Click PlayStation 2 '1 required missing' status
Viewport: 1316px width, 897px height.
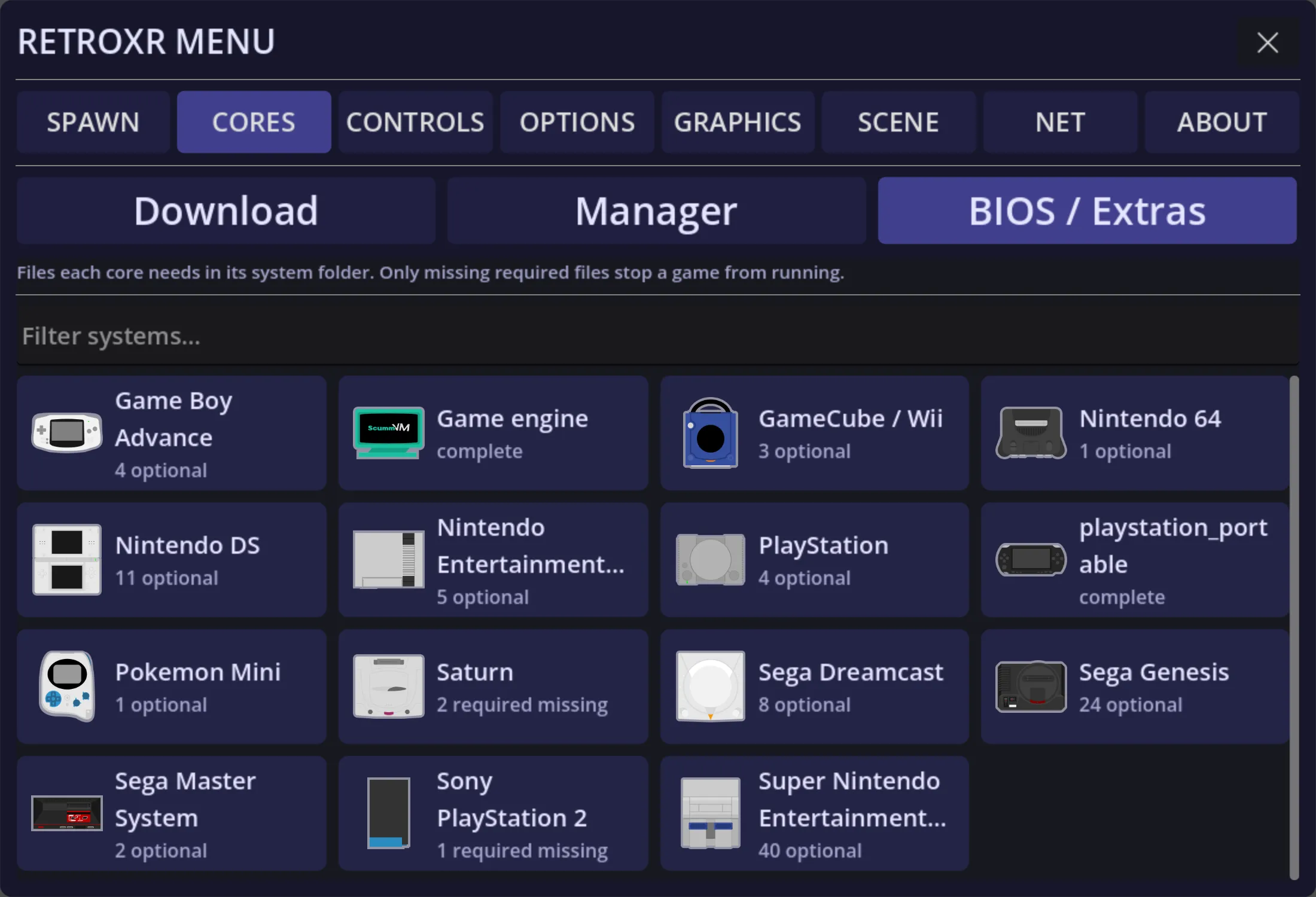click(x=522, y=850)
